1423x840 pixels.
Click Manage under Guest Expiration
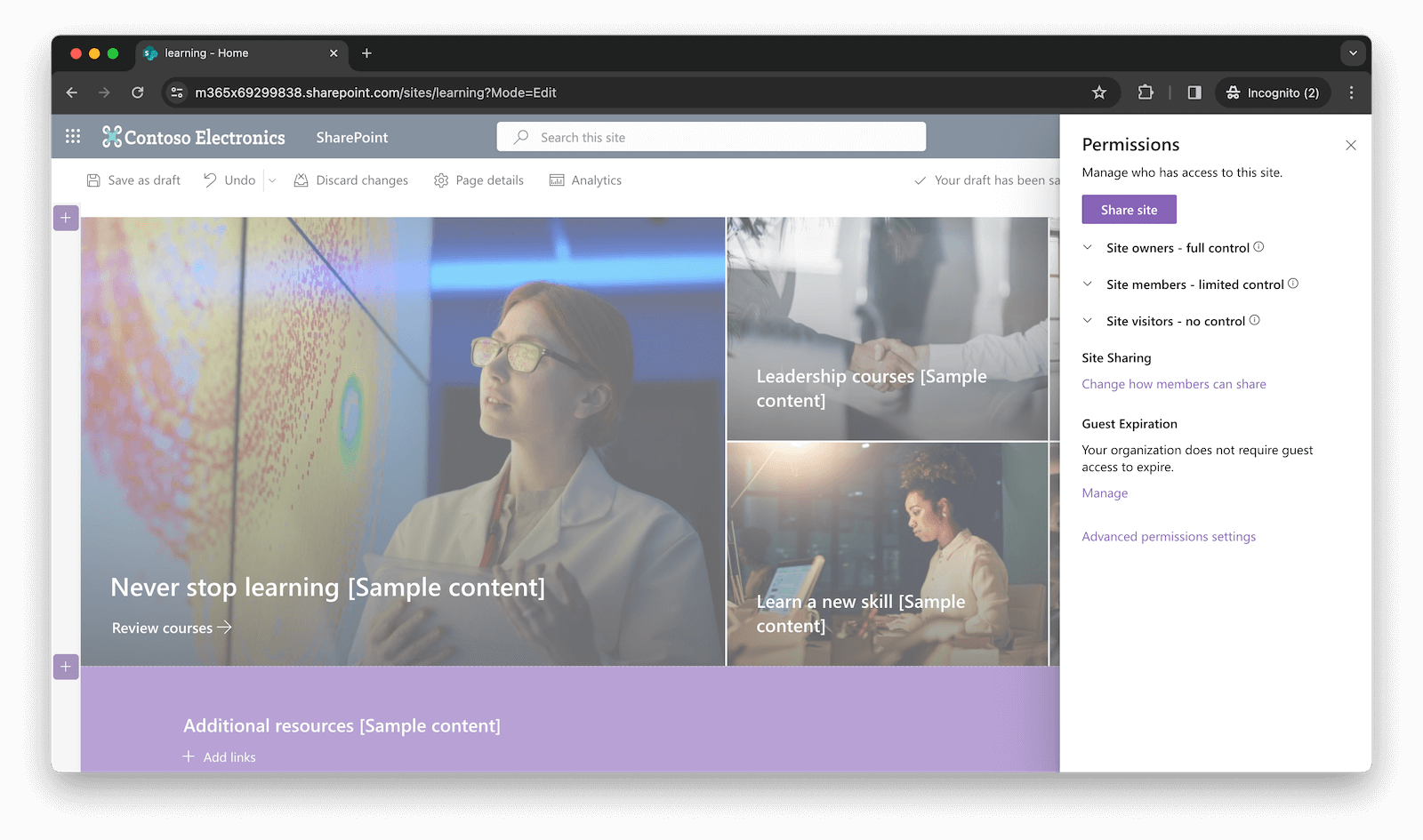pos(1104,492)
